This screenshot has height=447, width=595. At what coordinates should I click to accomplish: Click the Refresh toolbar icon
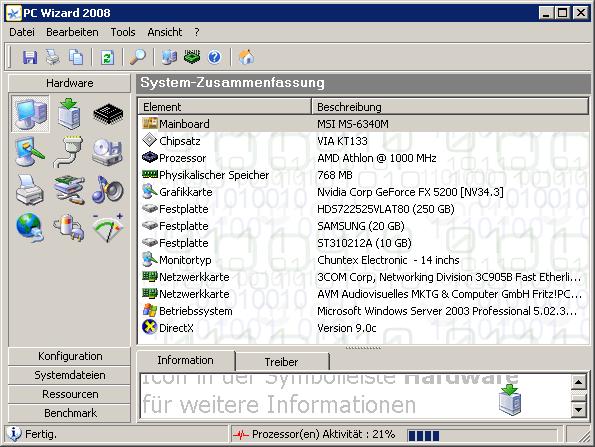107,58
